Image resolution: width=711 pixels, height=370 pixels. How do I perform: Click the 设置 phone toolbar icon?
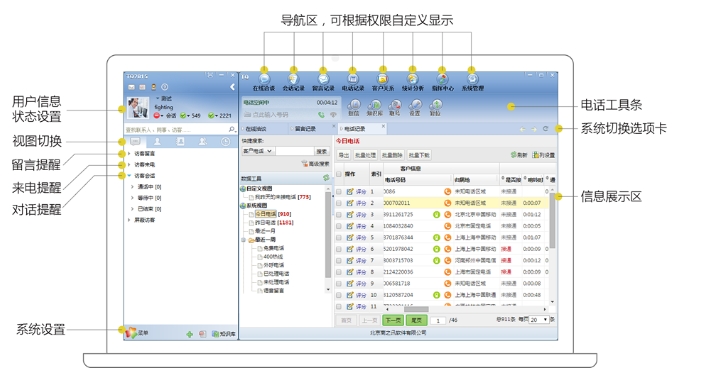pyautogui.click(x=415, y=105)
